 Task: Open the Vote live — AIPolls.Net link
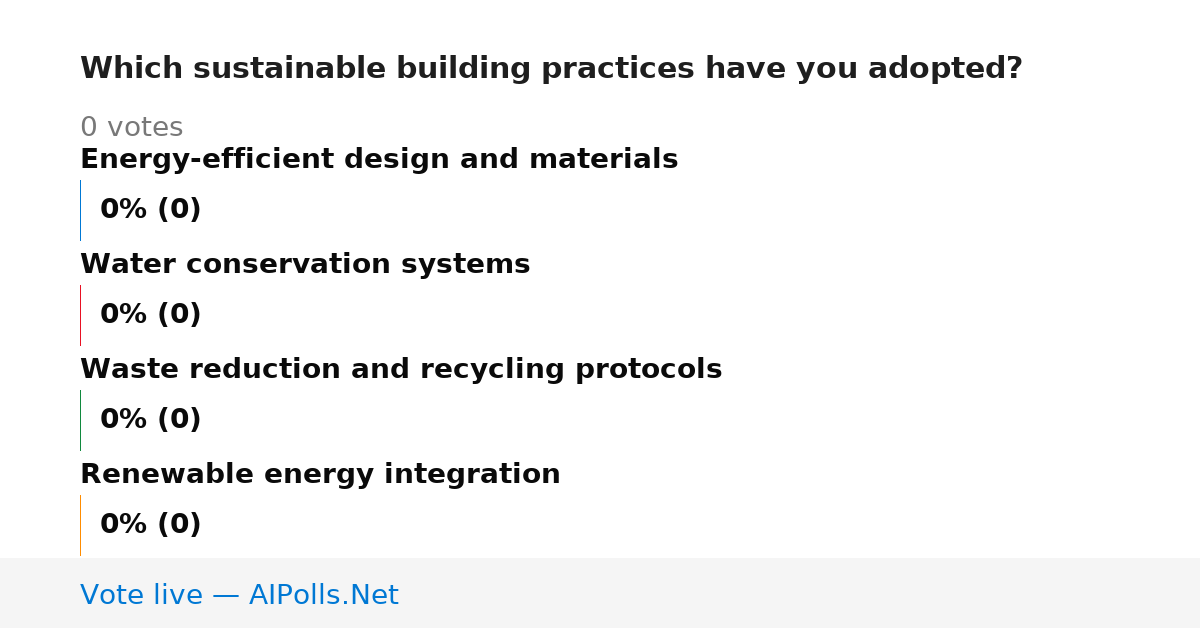[x=239, y=596]
